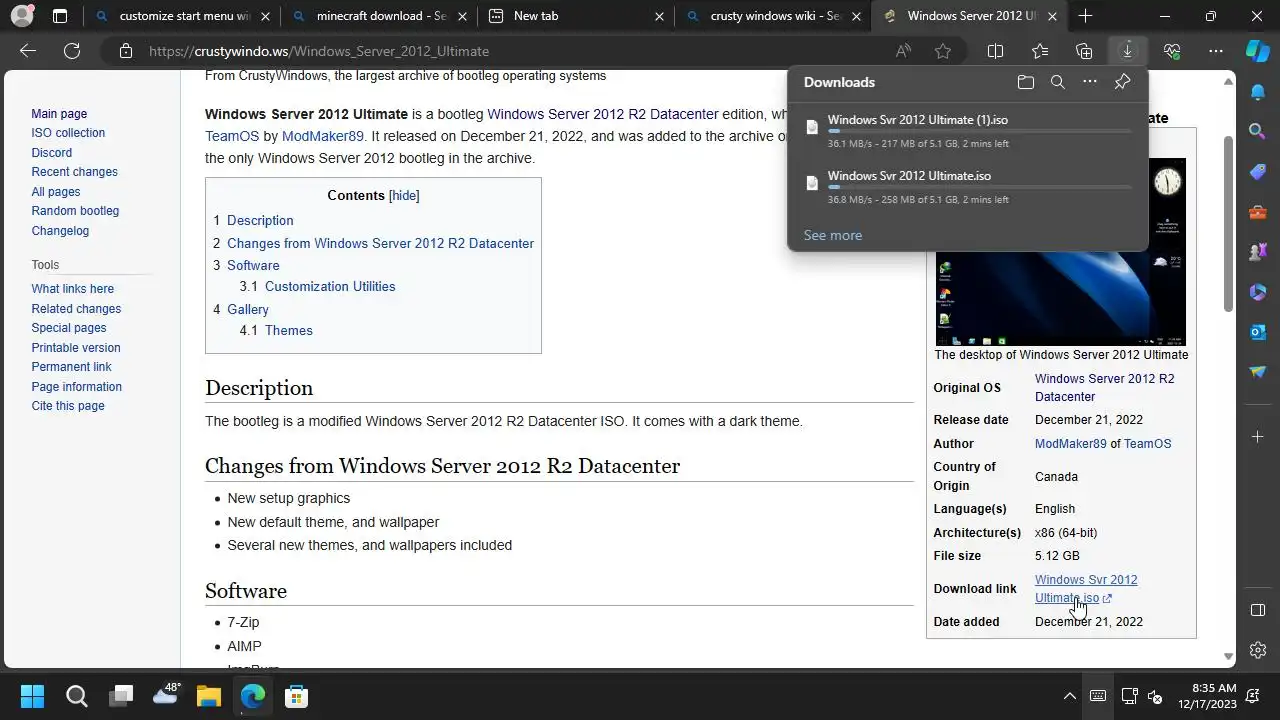Switch to 'crusty windows wiki' tab
This screenshot has height=720, width=1280.
click(775, 16)
